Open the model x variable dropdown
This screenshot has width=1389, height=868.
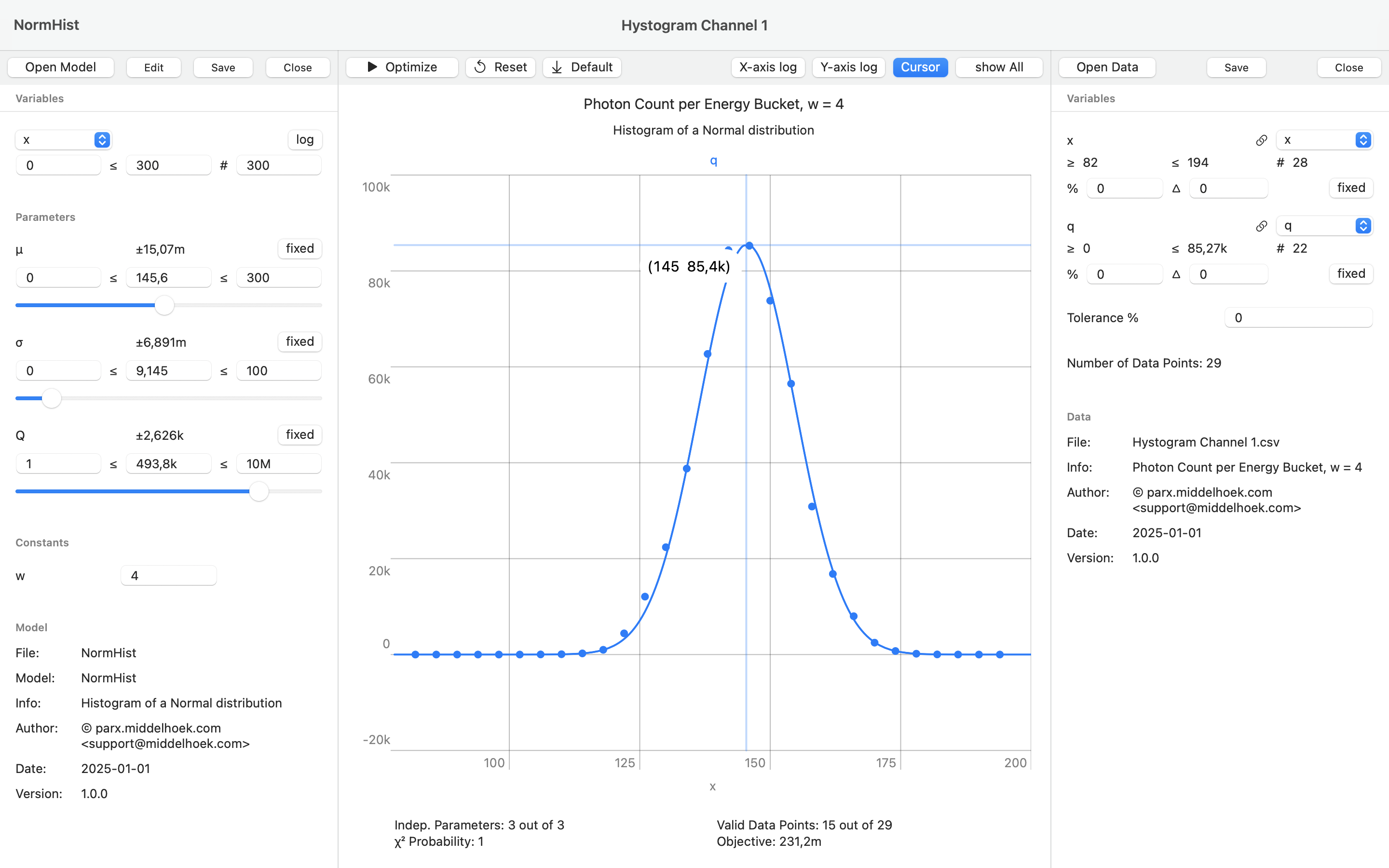pos(63,140)
